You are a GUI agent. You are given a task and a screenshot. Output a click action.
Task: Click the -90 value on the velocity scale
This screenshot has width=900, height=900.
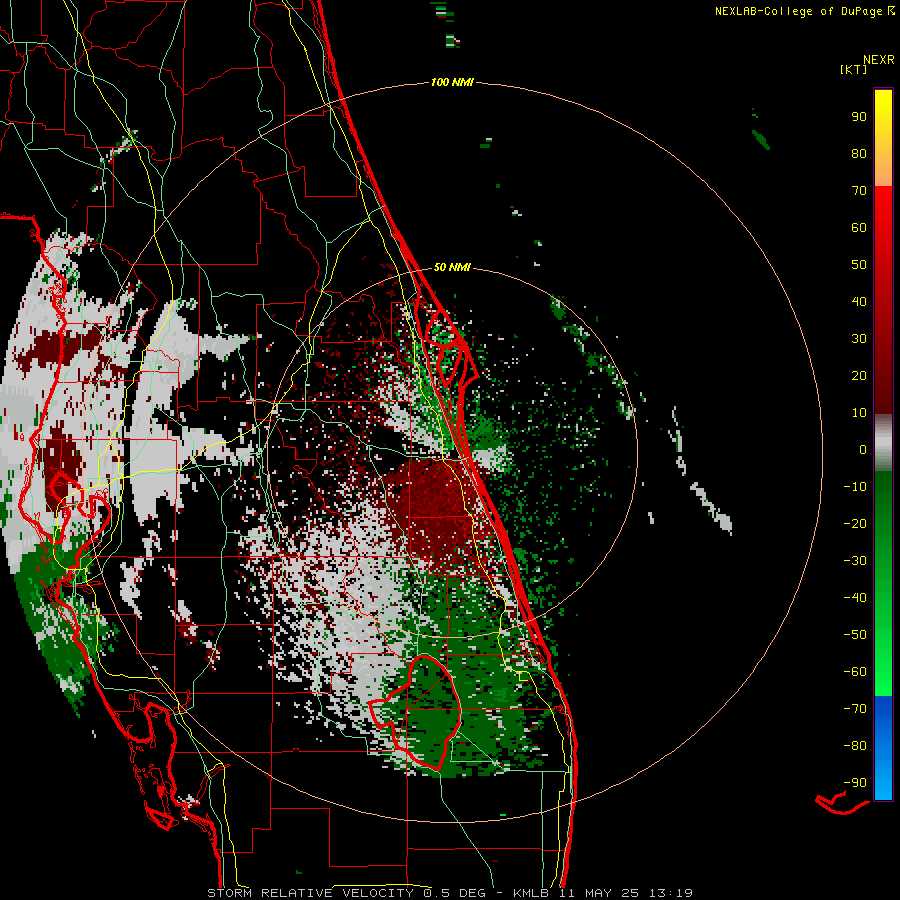click(855, 783)
